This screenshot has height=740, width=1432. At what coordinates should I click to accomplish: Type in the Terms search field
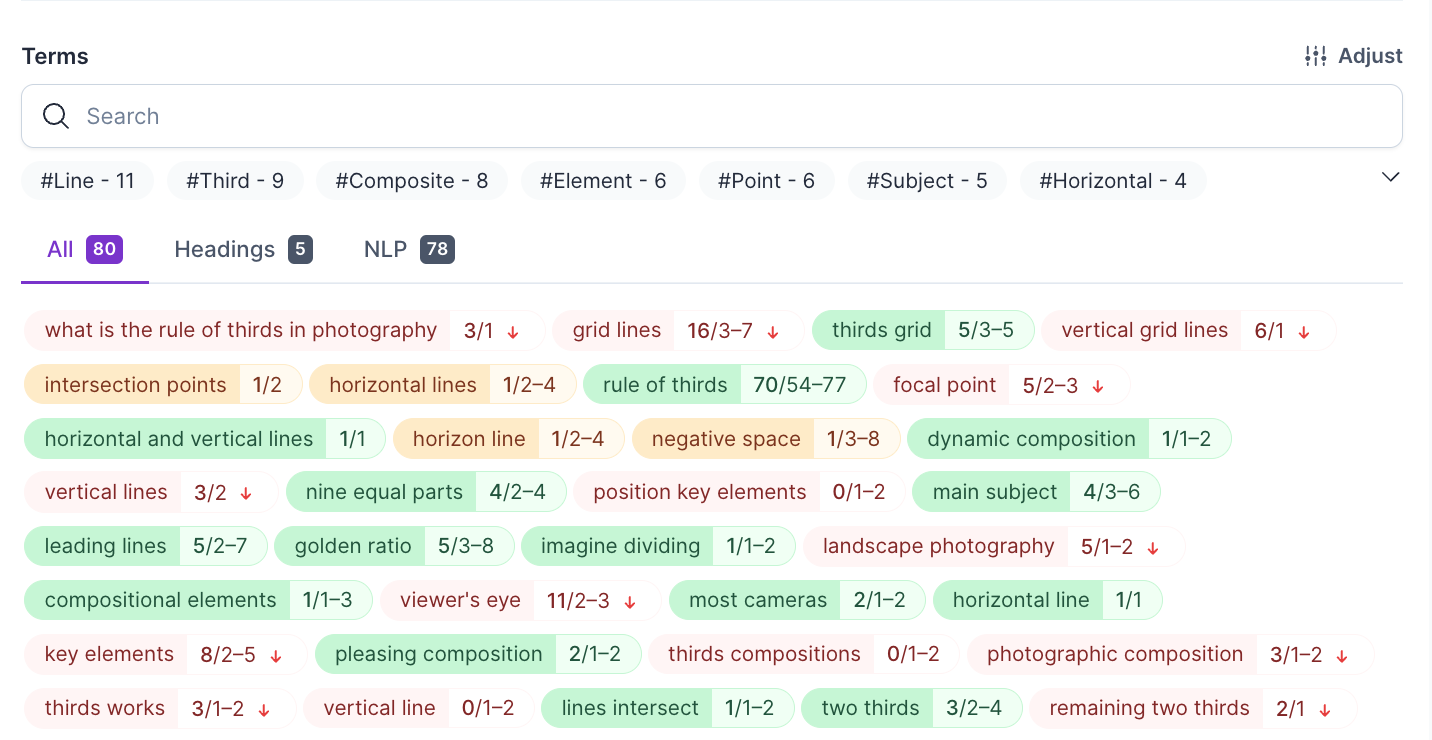(700, 116)
